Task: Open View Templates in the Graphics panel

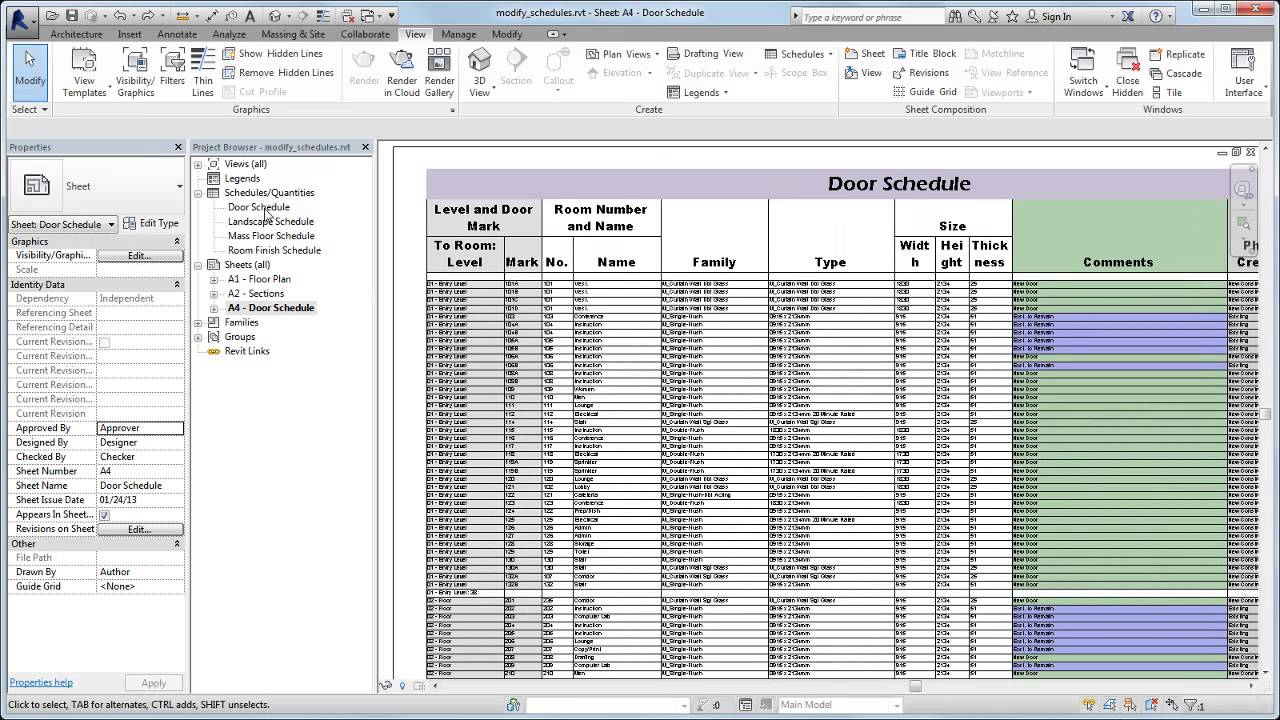Action: (x=85, y=72)
